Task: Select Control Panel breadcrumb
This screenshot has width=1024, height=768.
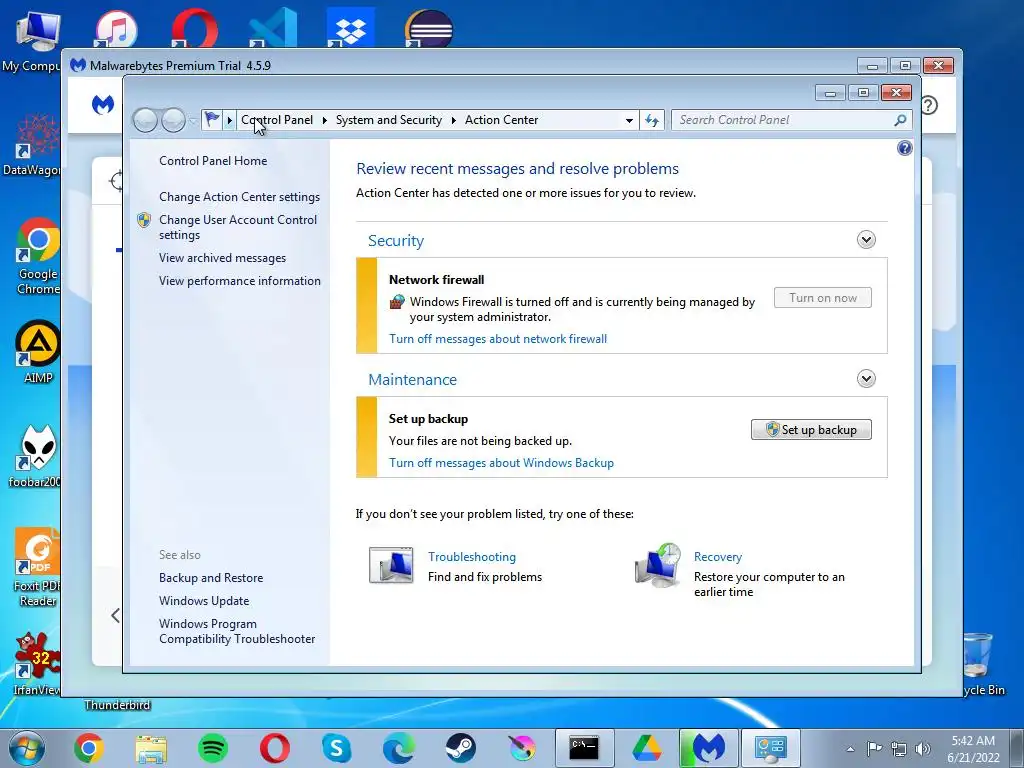Action: [x=277, y=120]
